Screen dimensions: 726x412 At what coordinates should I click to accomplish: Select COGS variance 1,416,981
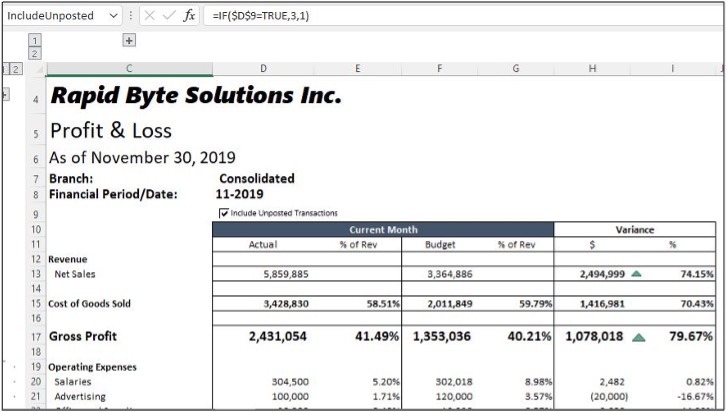tap(602, 304)
